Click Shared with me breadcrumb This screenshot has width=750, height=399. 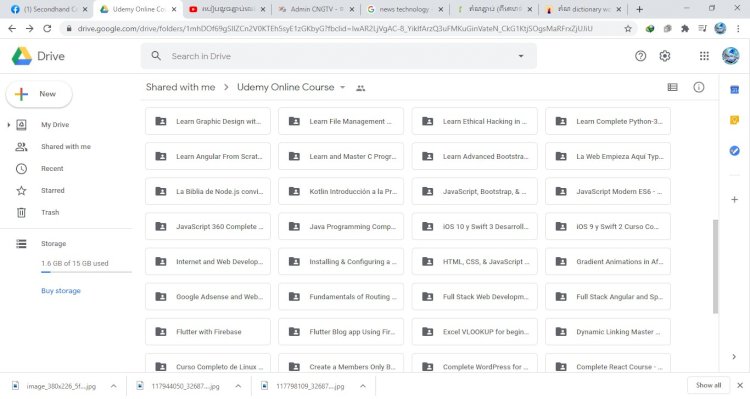coord(180,87)
